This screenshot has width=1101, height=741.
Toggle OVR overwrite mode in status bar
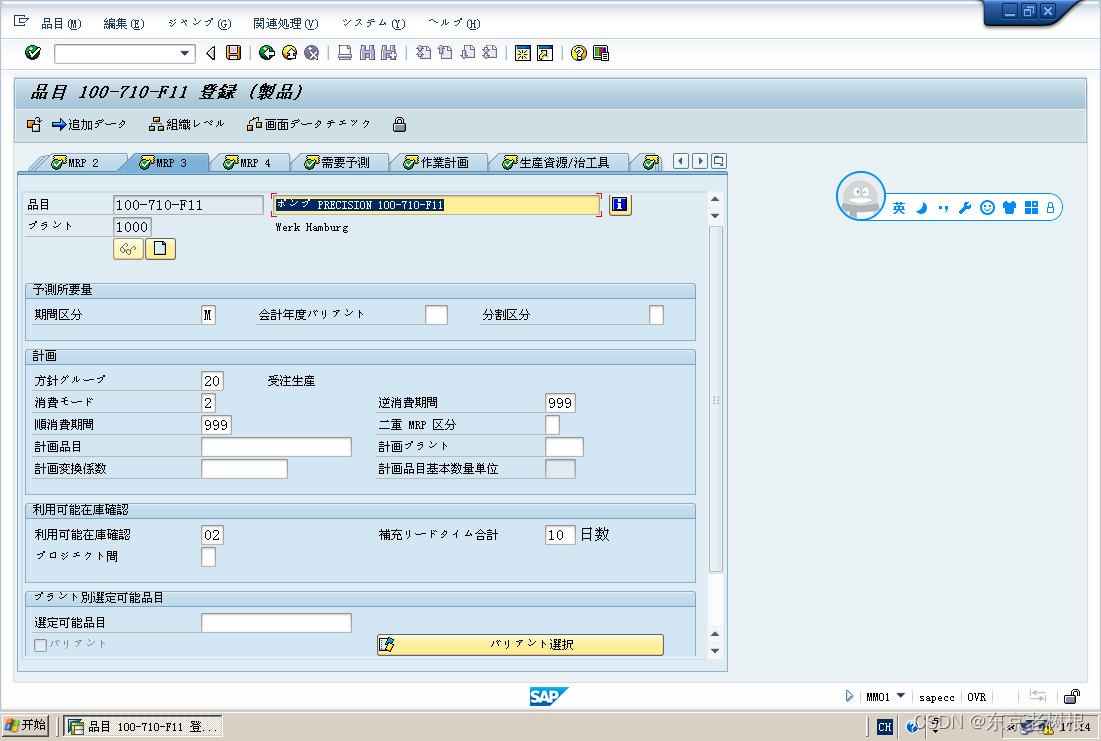[976, 697]
